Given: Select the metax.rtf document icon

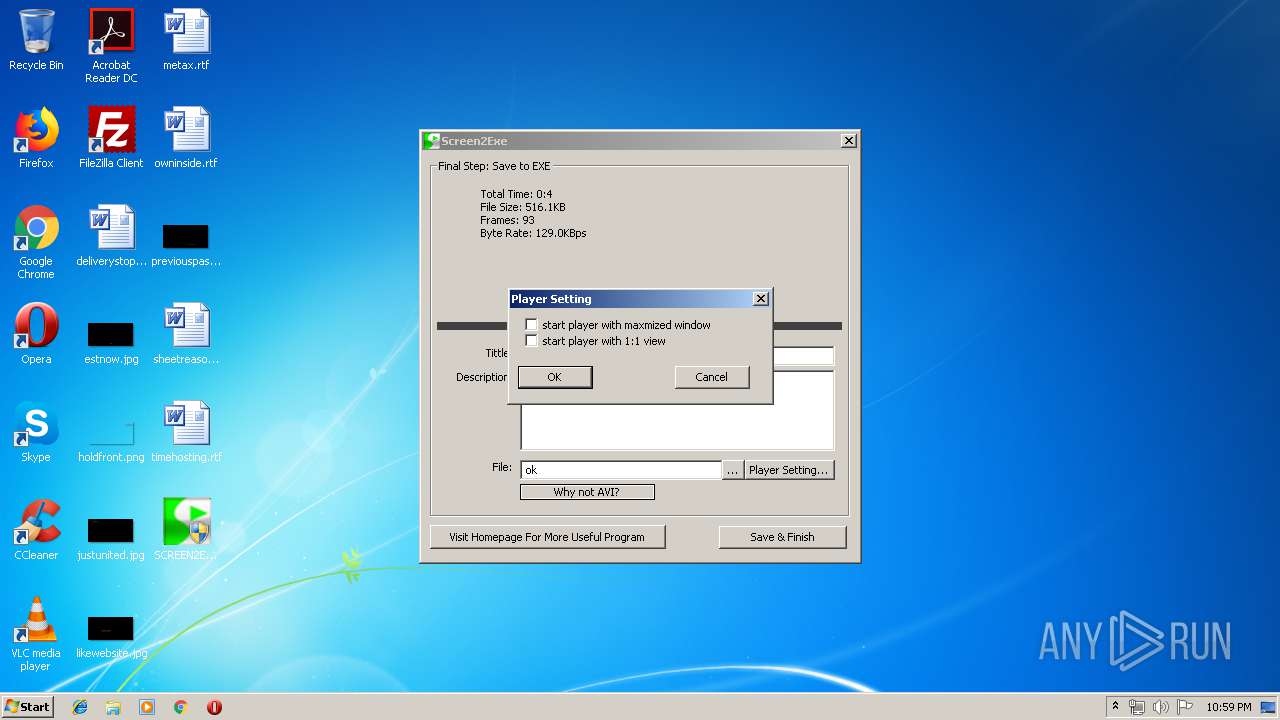Looking at the screenshot, I should click(186, 40).
